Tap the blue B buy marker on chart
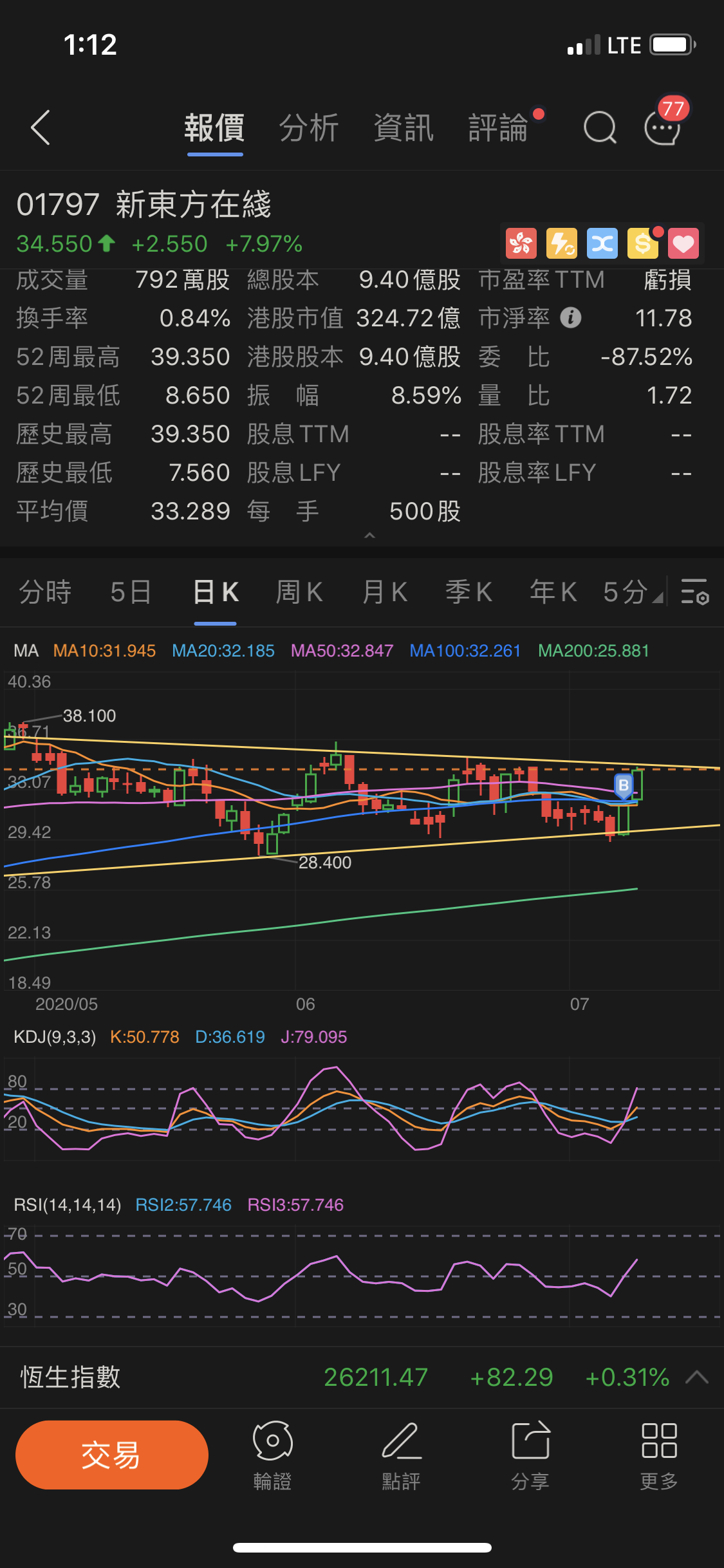This screenshot has width=724, height=1568. click(x=623, y=786)
